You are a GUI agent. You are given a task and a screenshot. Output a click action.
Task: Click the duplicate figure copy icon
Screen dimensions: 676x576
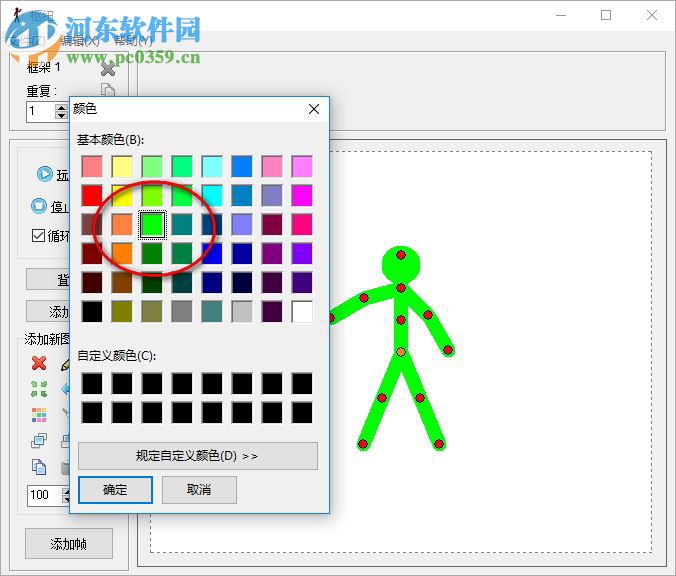coord(39,467)
